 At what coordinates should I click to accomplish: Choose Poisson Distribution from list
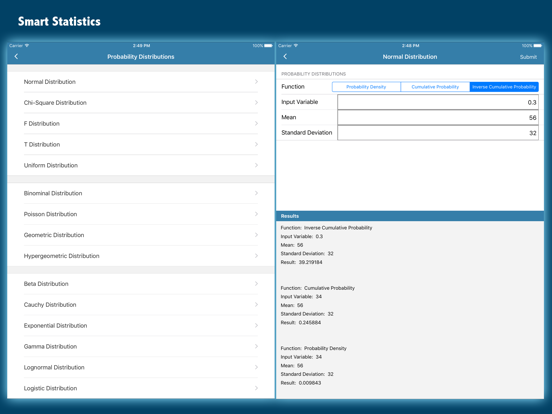click(141, 214)
